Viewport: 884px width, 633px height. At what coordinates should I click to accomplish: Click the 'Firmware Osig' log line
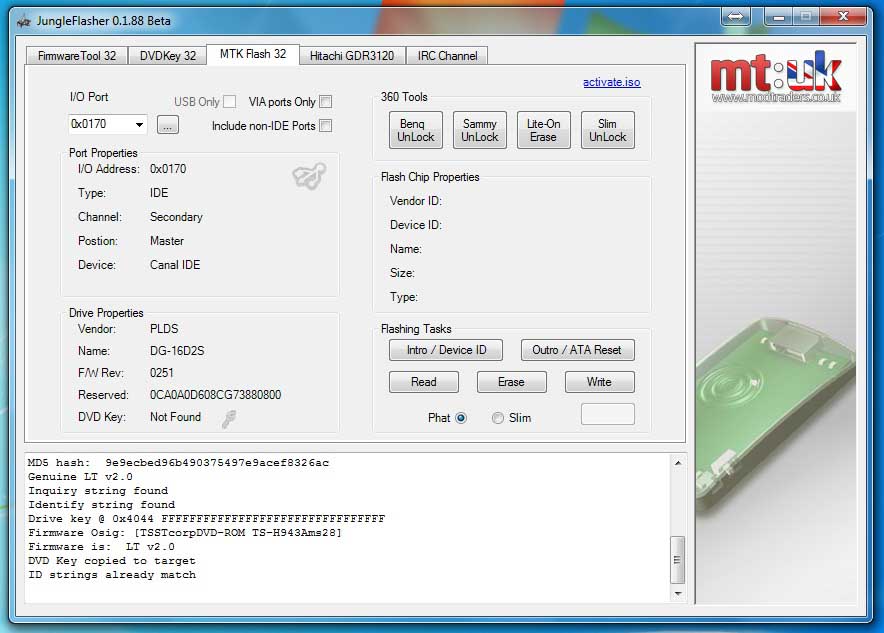point(185,533)
